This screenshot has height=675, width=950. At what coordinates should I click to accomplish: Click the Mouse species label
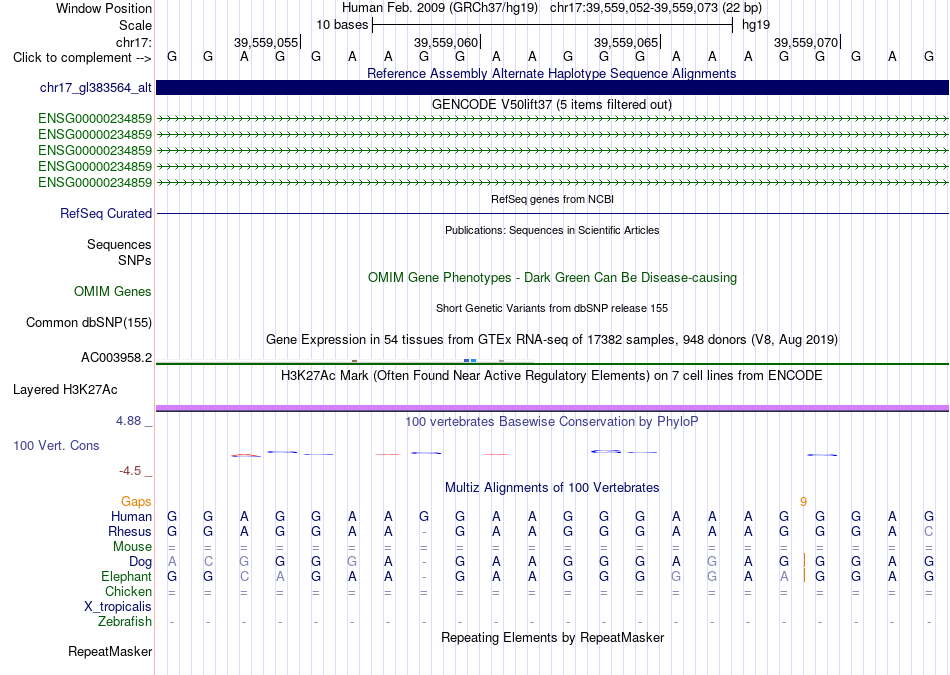(x=133, y=547)
